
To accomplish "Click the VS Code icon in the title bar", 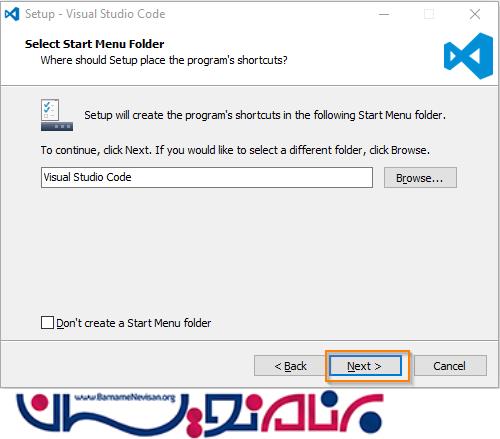I will tap(12, 14).
